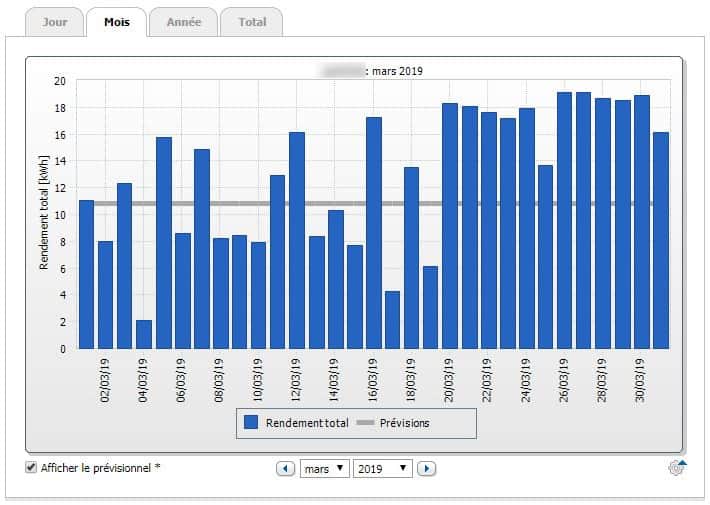Image resolution: width=710 pixels, height=505 pixels.
Task: Click the next month arrow button
Action: (426, 468)
